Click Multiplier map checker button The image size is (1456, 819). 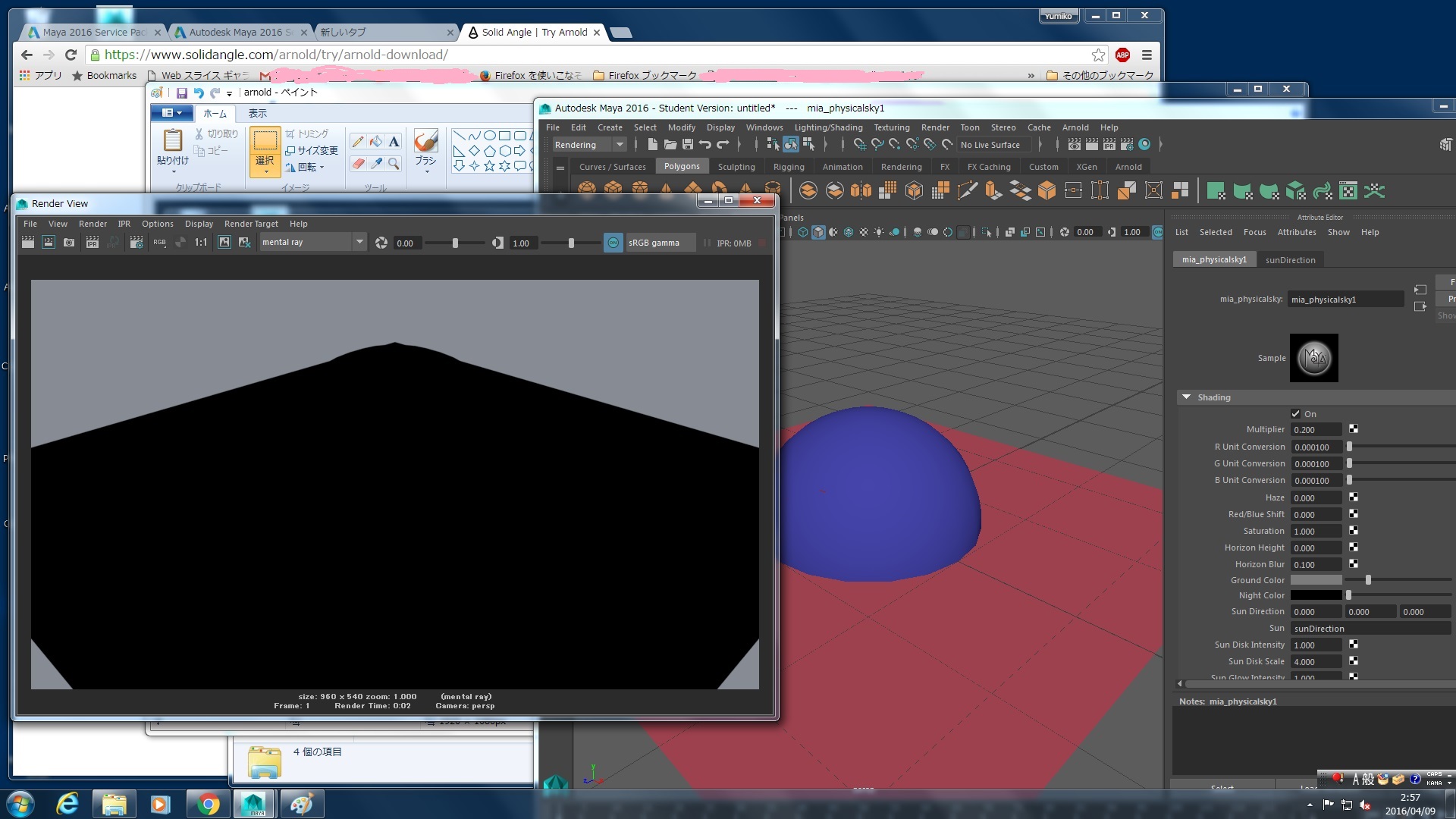point(1354,429)
